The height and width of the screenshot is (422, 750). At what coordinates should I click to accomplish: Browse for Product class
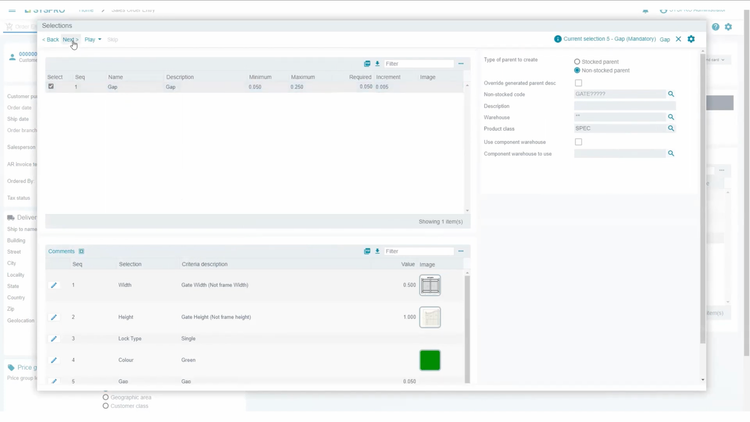[x=671, y=129]
